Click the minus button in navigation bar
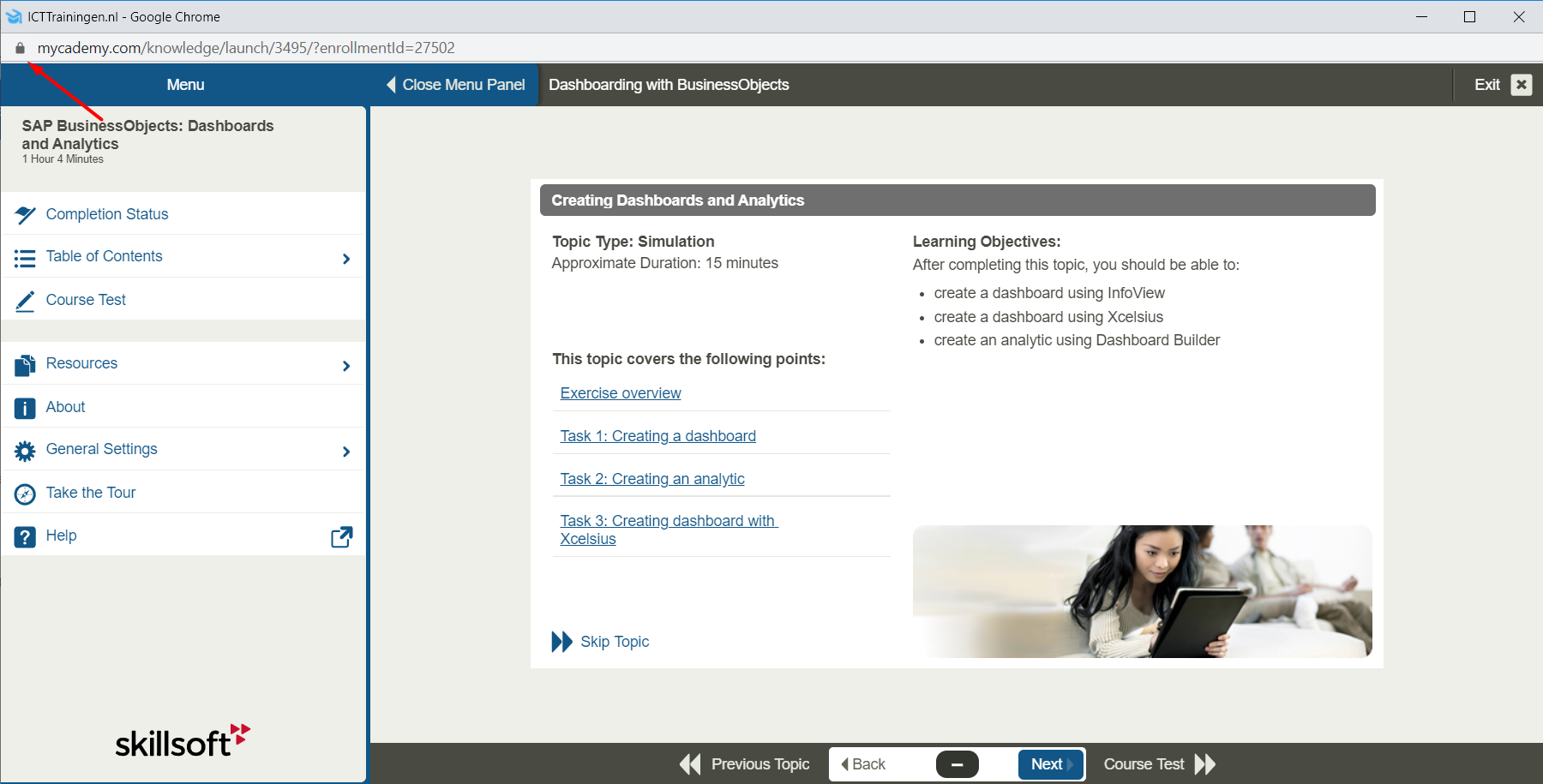The image size is (1543, 784). (957, 764)
